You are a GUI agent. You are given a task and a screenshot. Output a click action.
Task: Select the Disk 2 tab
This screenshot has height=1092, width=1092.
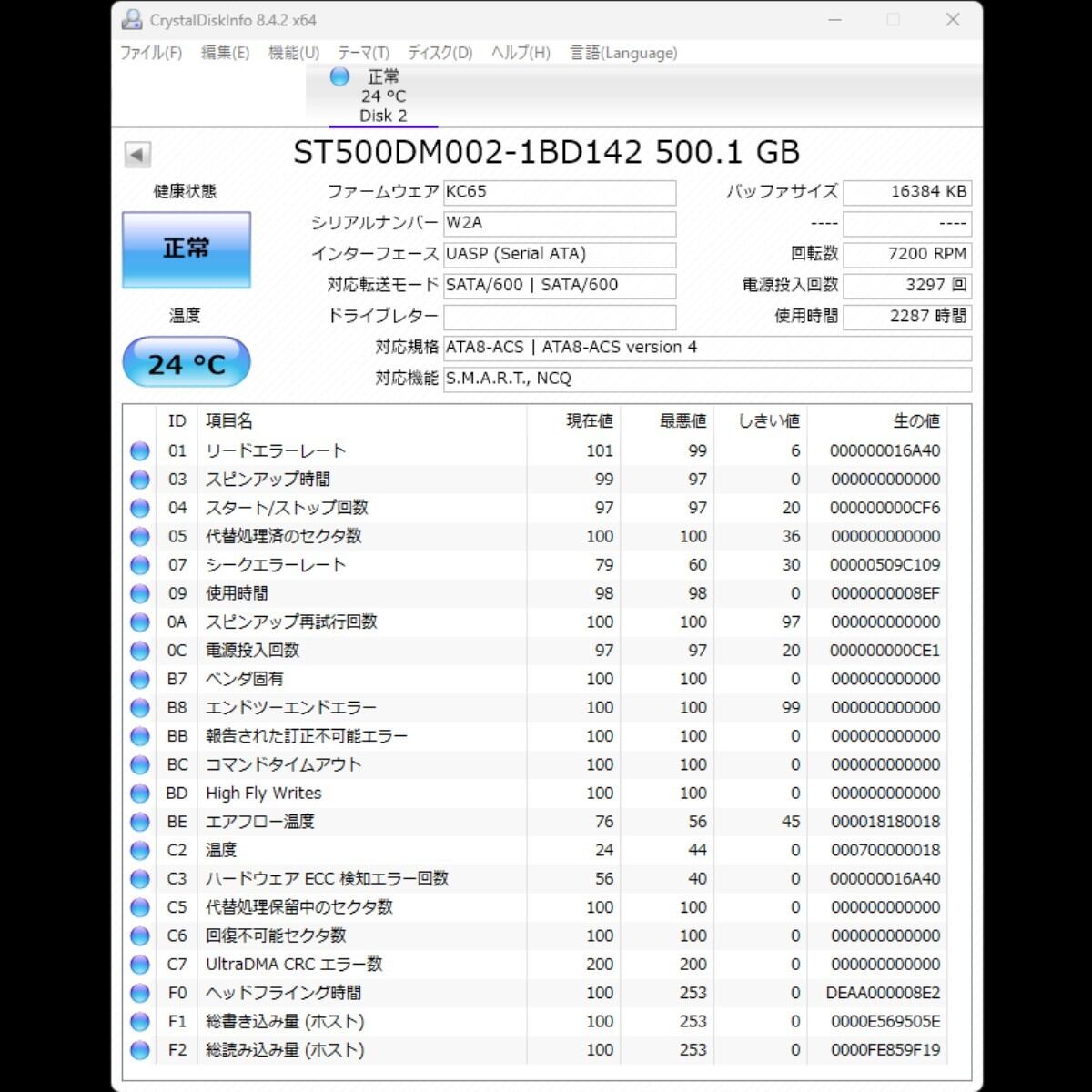(x=383, y=96)
